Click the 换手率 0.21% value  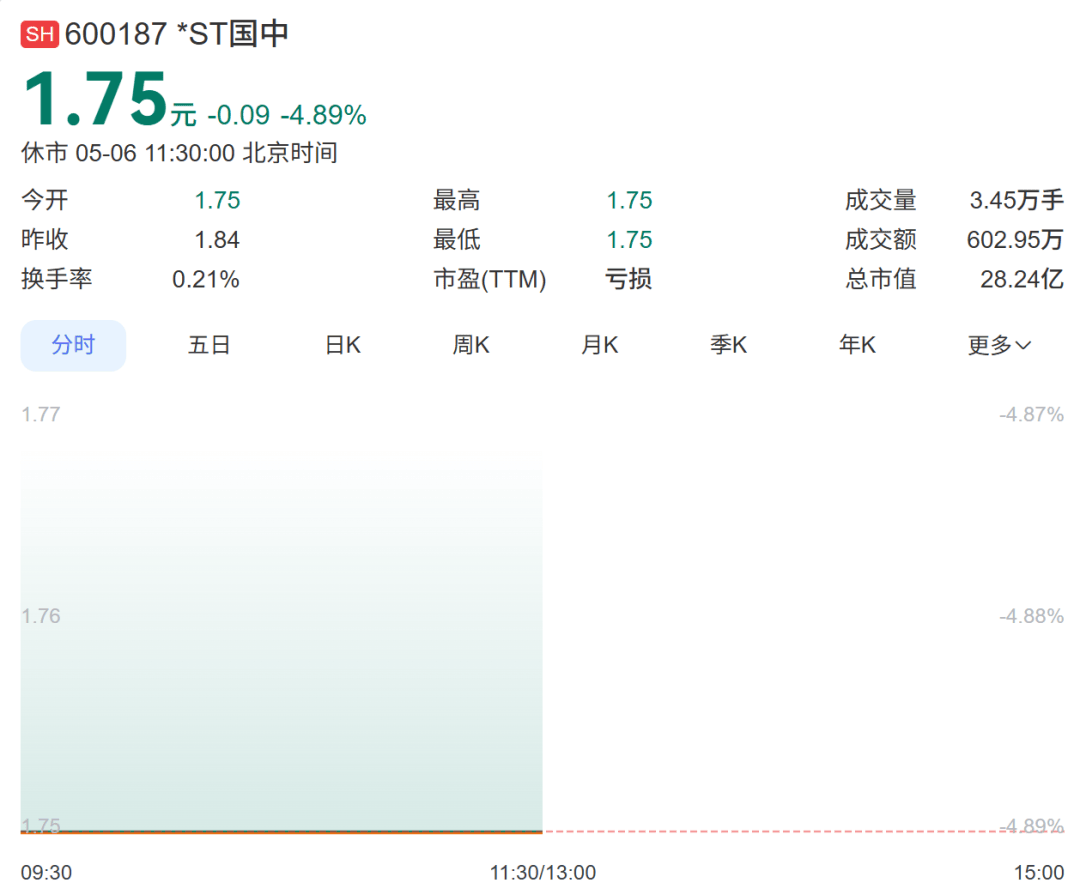pos(205,279)
